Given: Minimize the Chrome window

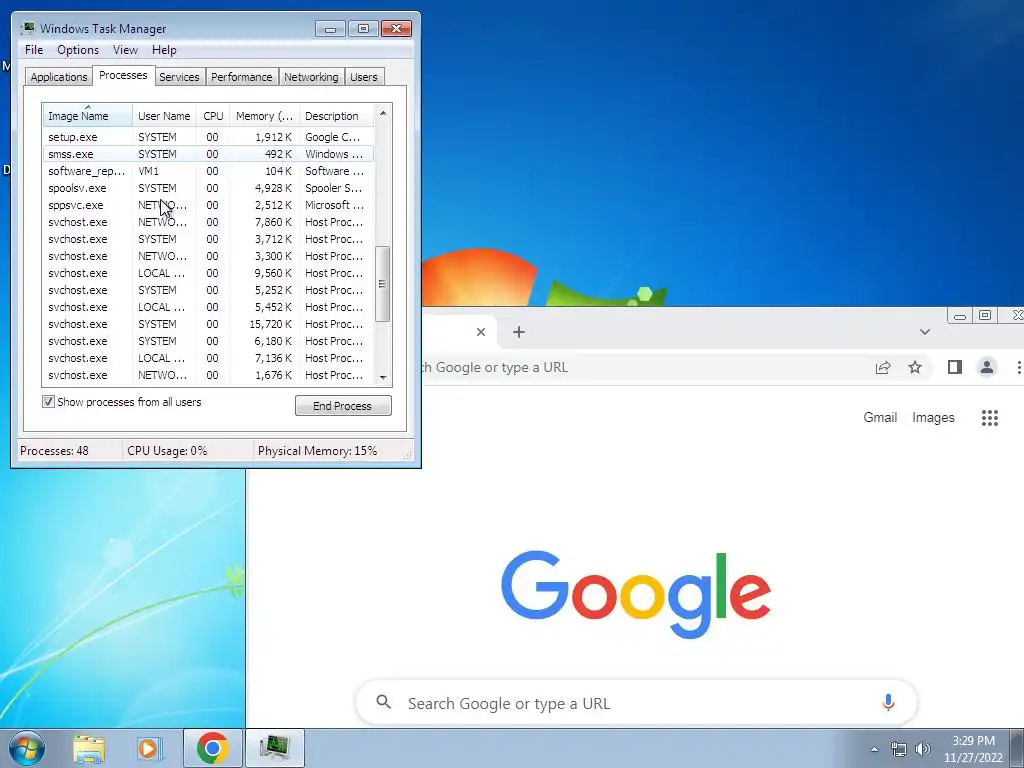Looking at the screenshot, I should pos(959,316).
